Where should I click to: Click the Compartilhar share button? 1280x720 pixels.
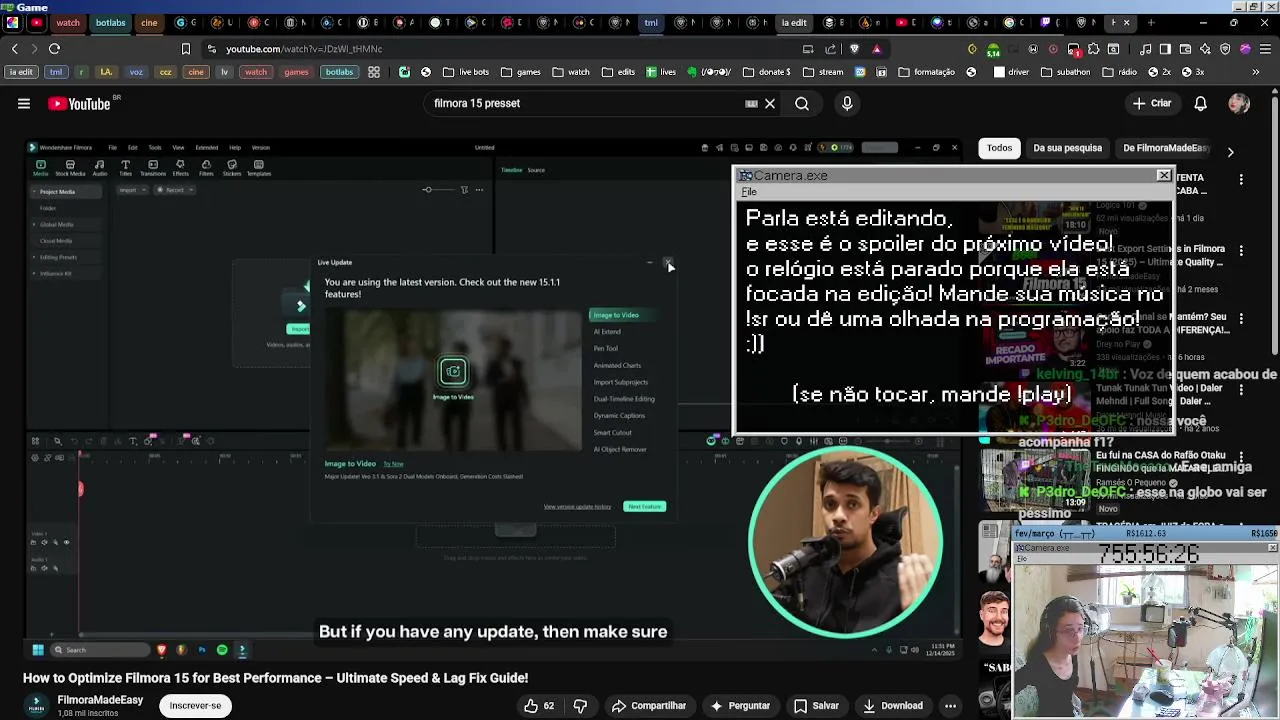648,706
